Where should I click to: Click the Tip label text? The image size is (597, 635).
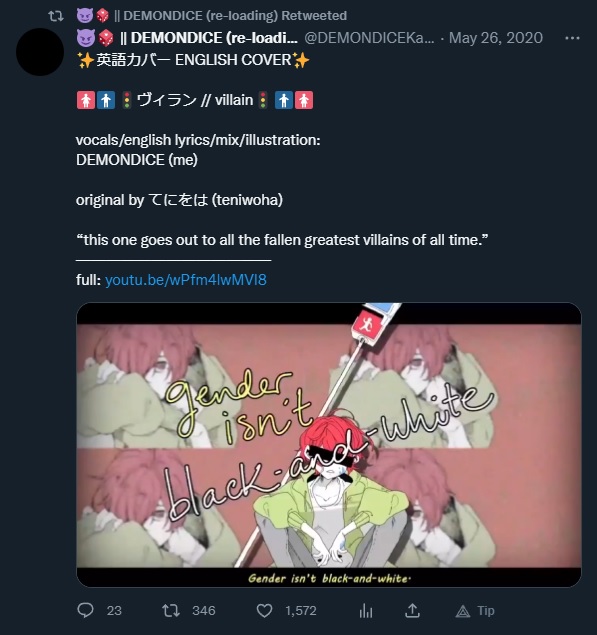(486, 611)
